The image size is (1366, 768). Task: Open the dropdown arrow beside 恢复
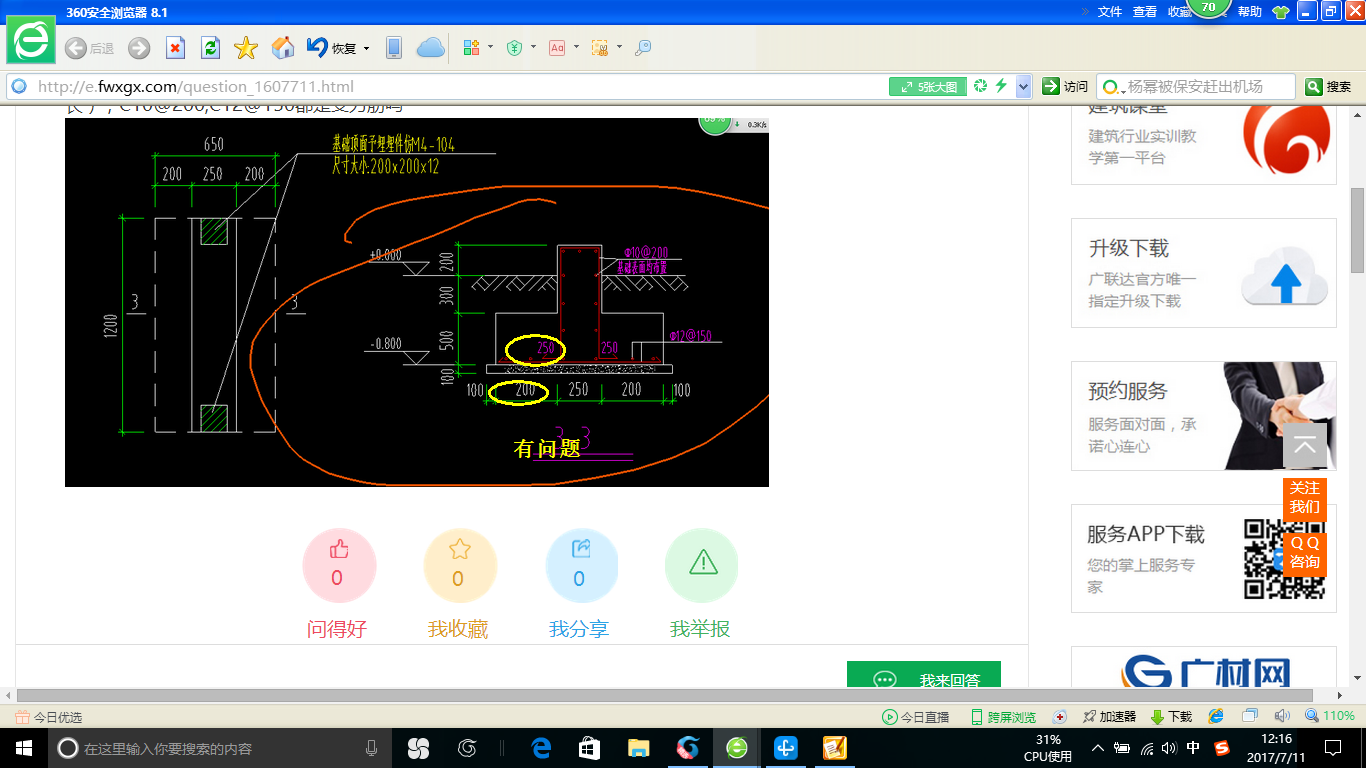pyautogui.click(x=366, y=48)
